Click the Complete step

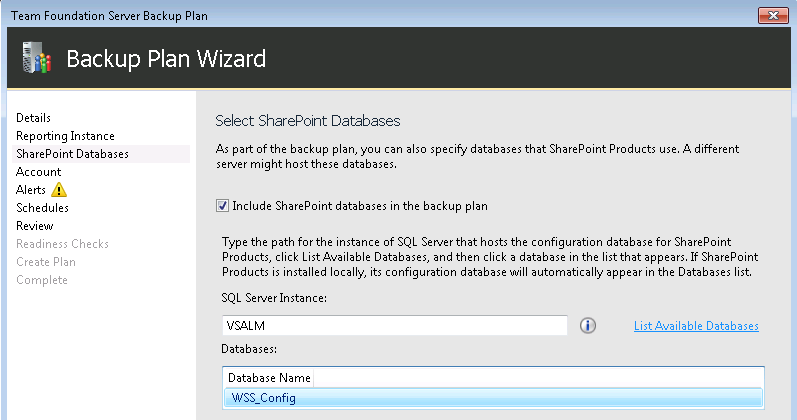click(42, 280)
